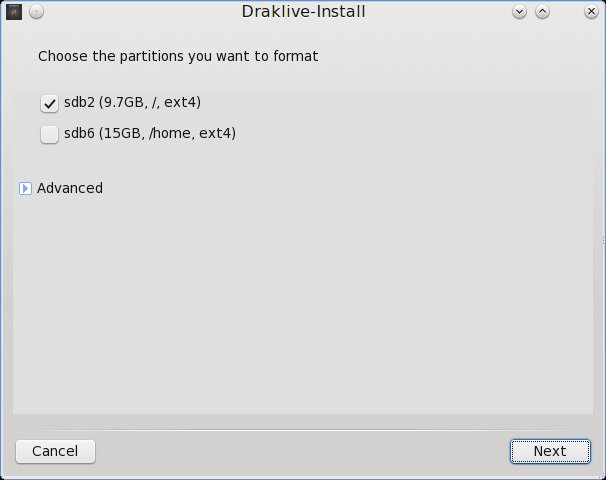Enable formatting of sdb6 /home partition

coord(49,134)
